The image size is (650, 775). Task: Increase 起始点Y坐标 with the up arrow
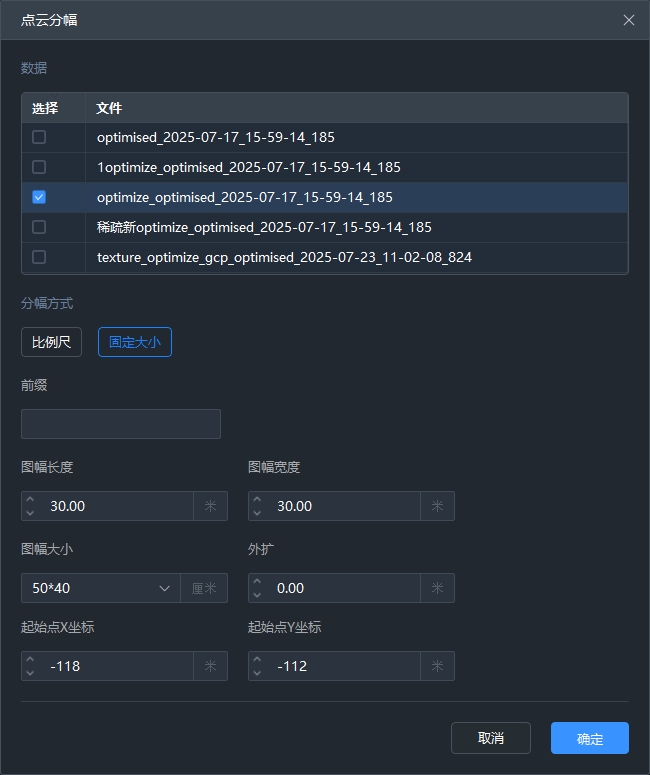click(x=257, y=659)
